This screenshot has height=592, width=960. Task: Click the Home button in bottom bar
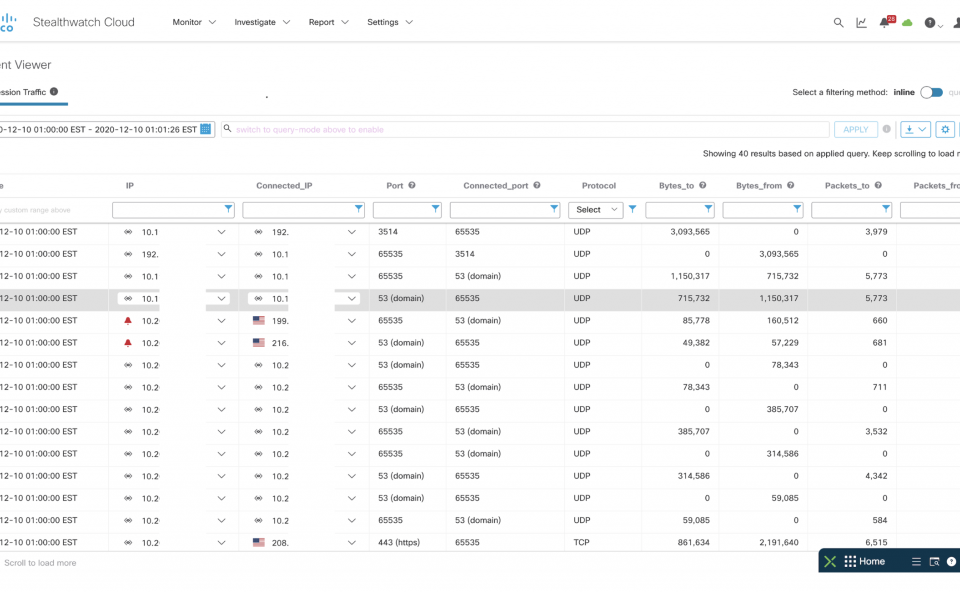(x=864, y=561)
